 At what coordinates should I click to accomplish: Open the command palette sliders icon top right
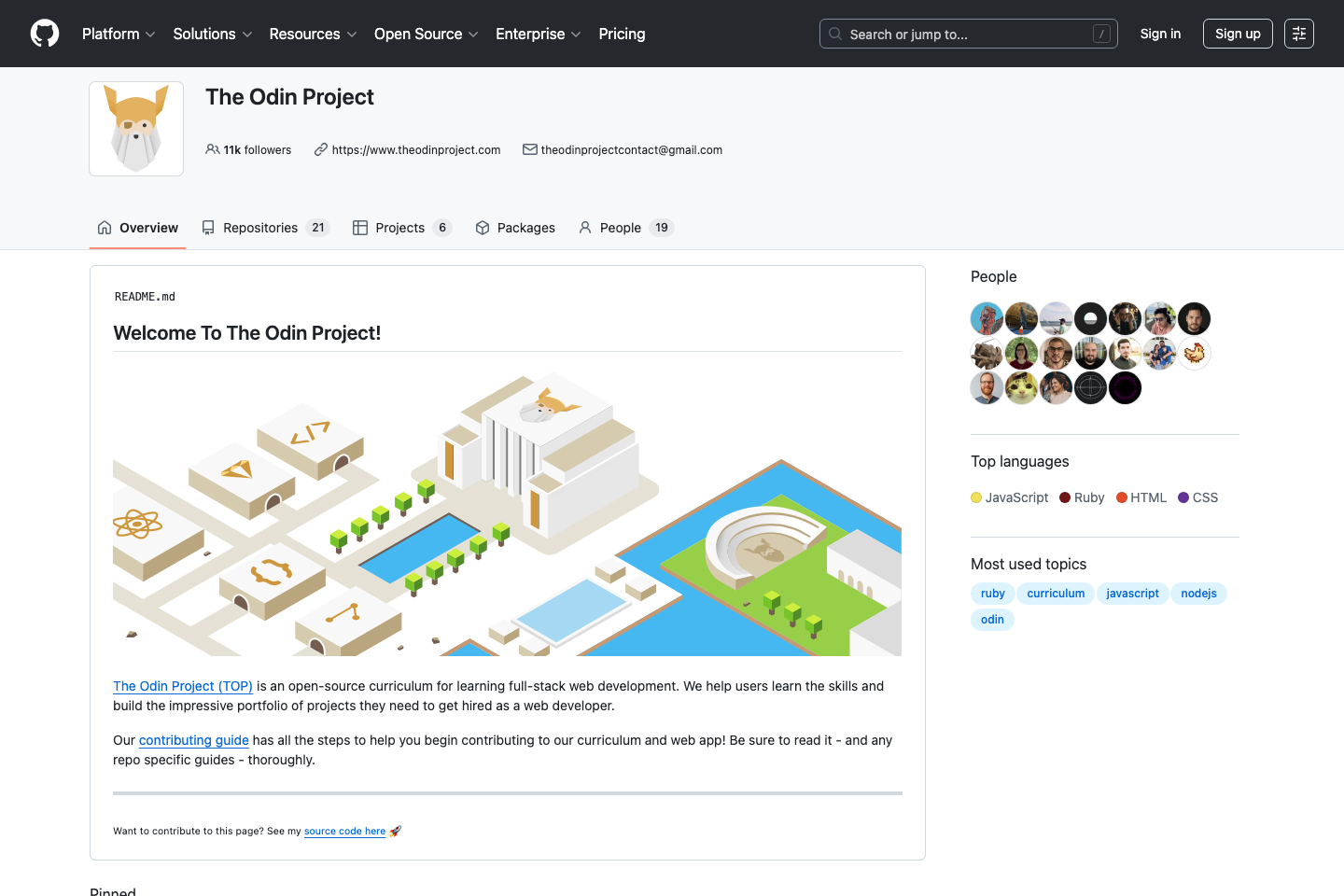[x=1298, y=34]
